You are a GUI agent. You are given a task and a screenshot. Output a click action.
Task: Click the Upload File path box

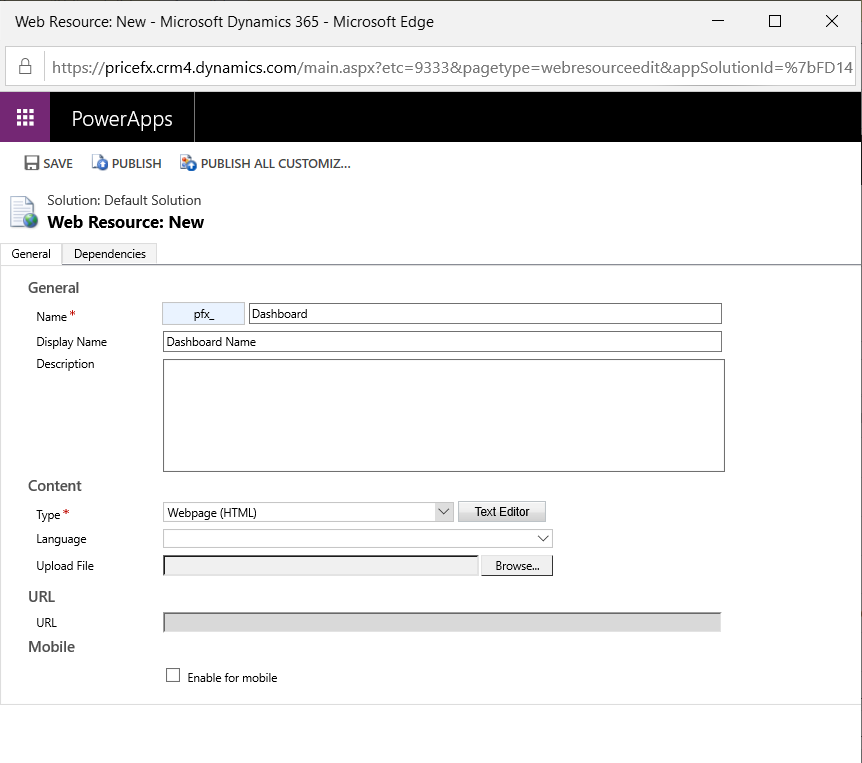coord(321,566)
